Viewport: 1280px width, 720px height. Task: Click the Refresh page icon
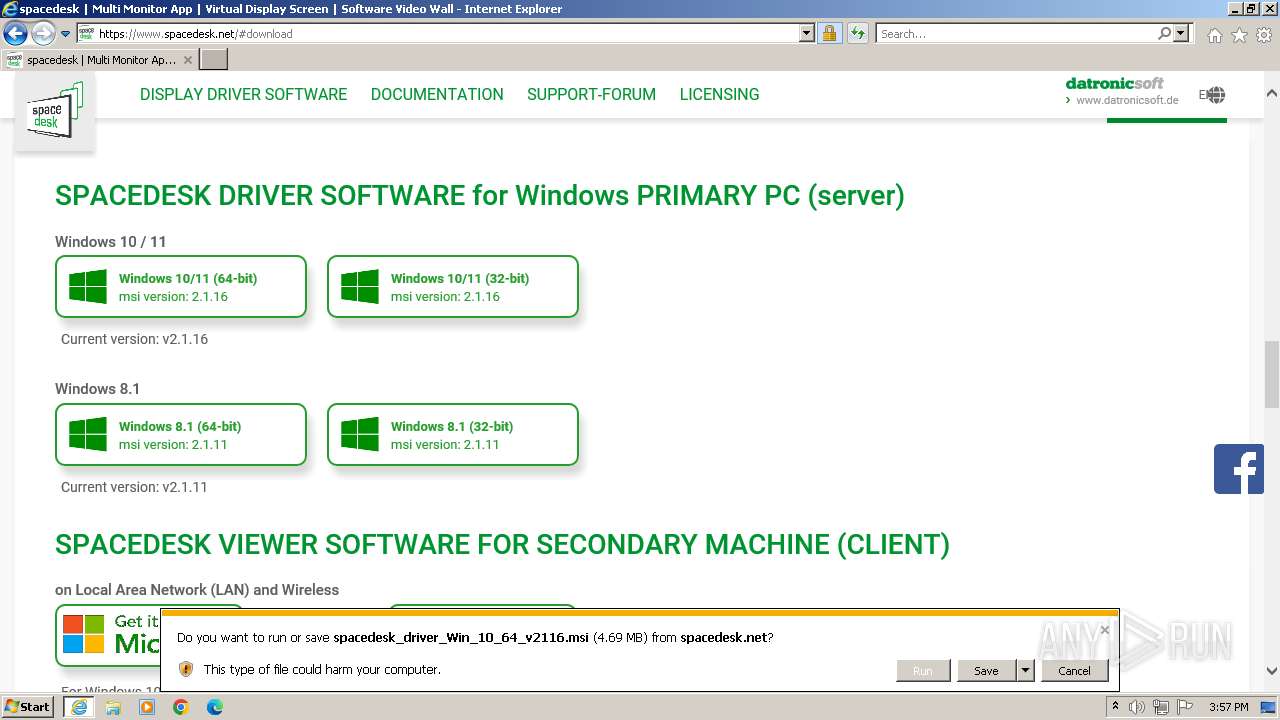[857, 34]
